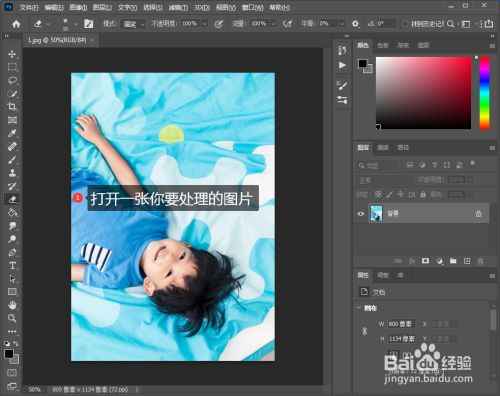Open the 流量 100% dropdown arrow
Image resolution: width=500 pixels, height=396 pixels.
pyautogui.click(x=273, y=24)
